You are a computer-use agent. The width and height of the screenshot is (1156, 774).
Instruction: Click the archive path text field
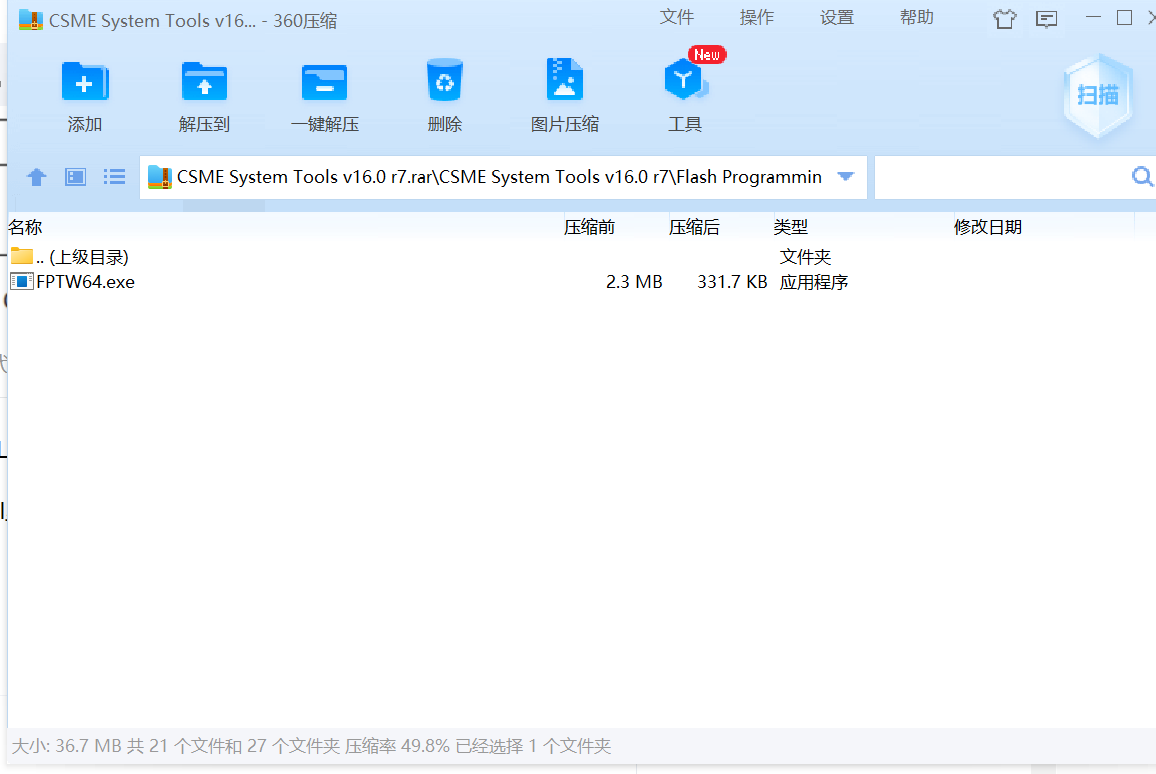click(x=499, y=177)
